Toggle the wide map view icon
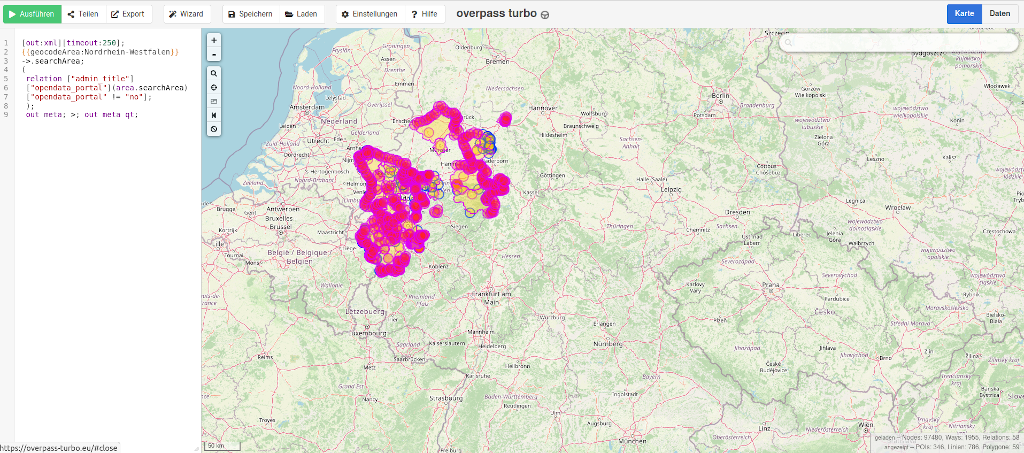This screenshot has width=1024, height=453. [x=214, y=115]
